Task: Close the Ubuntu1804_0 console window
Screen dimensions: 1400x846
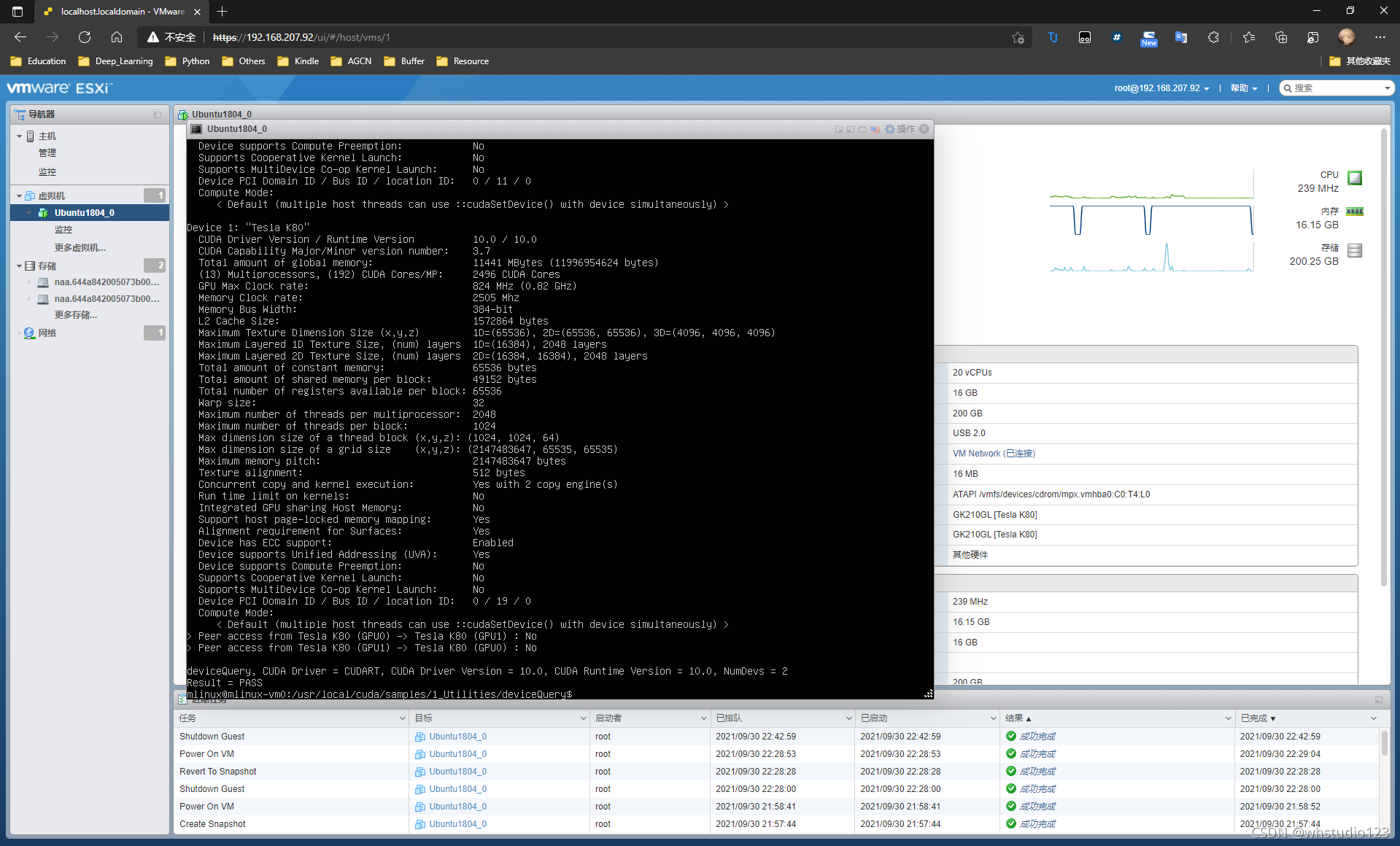Action: tap(924, 129)
